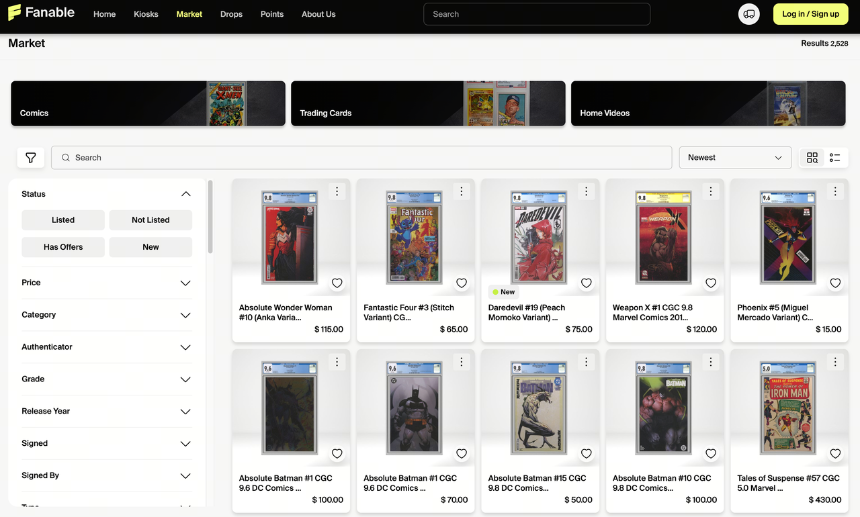
Task: Favorite Weapon X #1 CGC 9.8
Action: click(711, 283)
